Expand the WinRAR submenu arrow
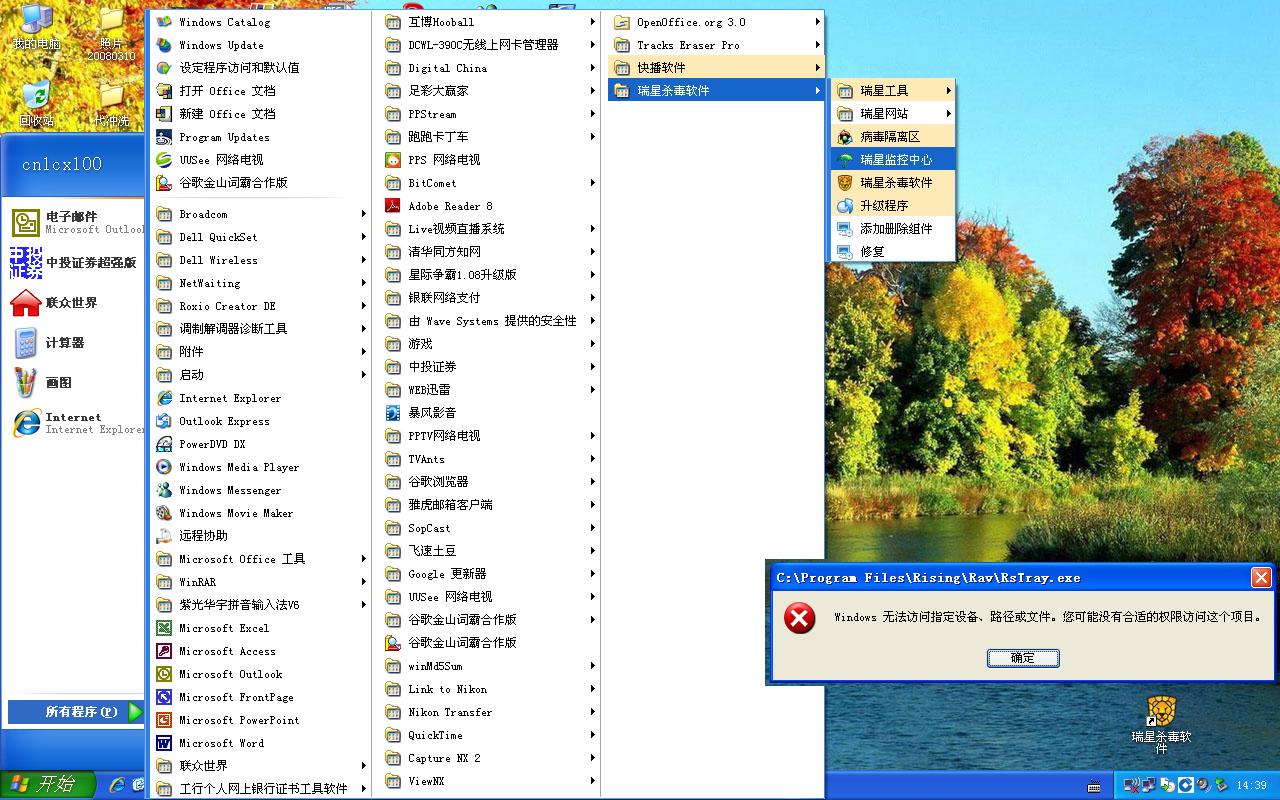1280x800 pixels. 364,582
